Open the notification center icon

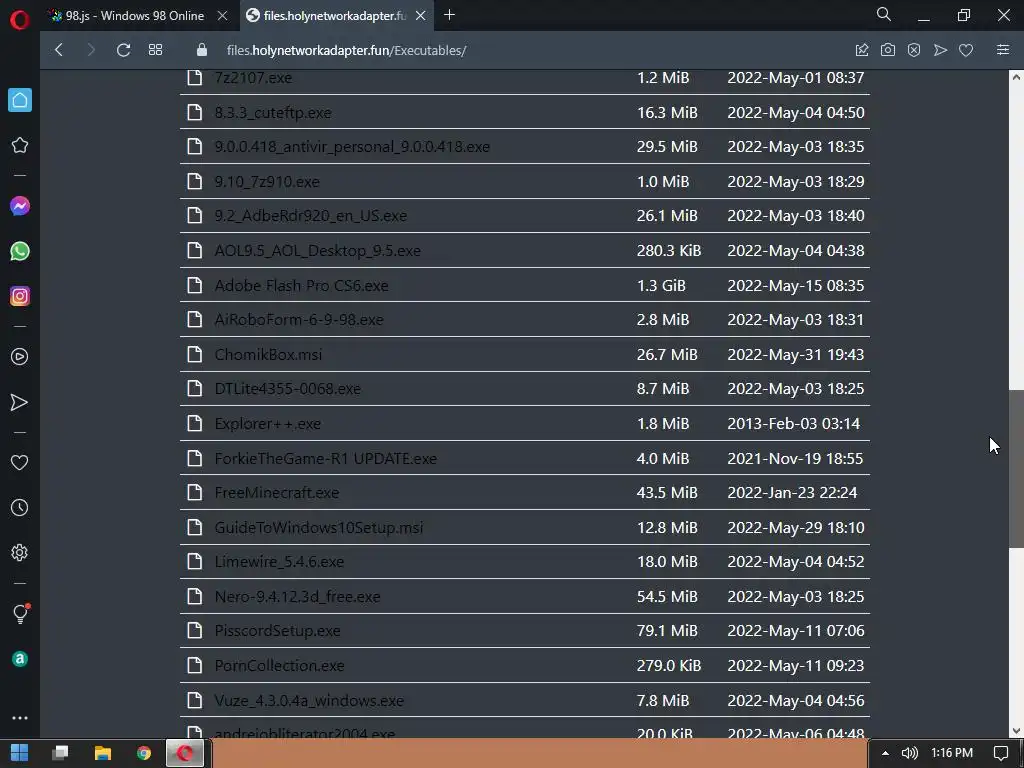pos(1000,753)
